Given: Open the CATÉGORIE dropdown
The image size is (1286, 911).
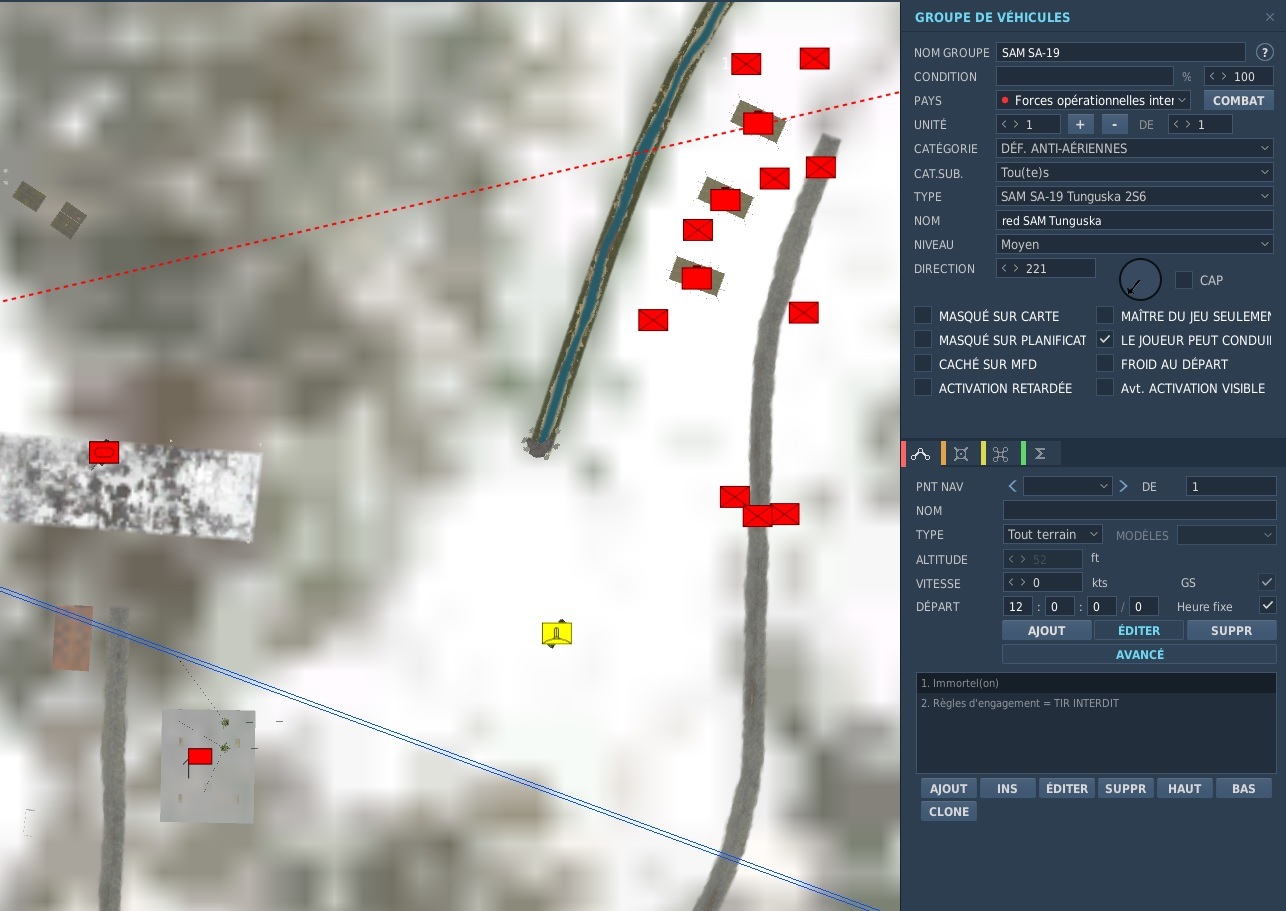Looking at the screenshot, I should [1135, 148].
